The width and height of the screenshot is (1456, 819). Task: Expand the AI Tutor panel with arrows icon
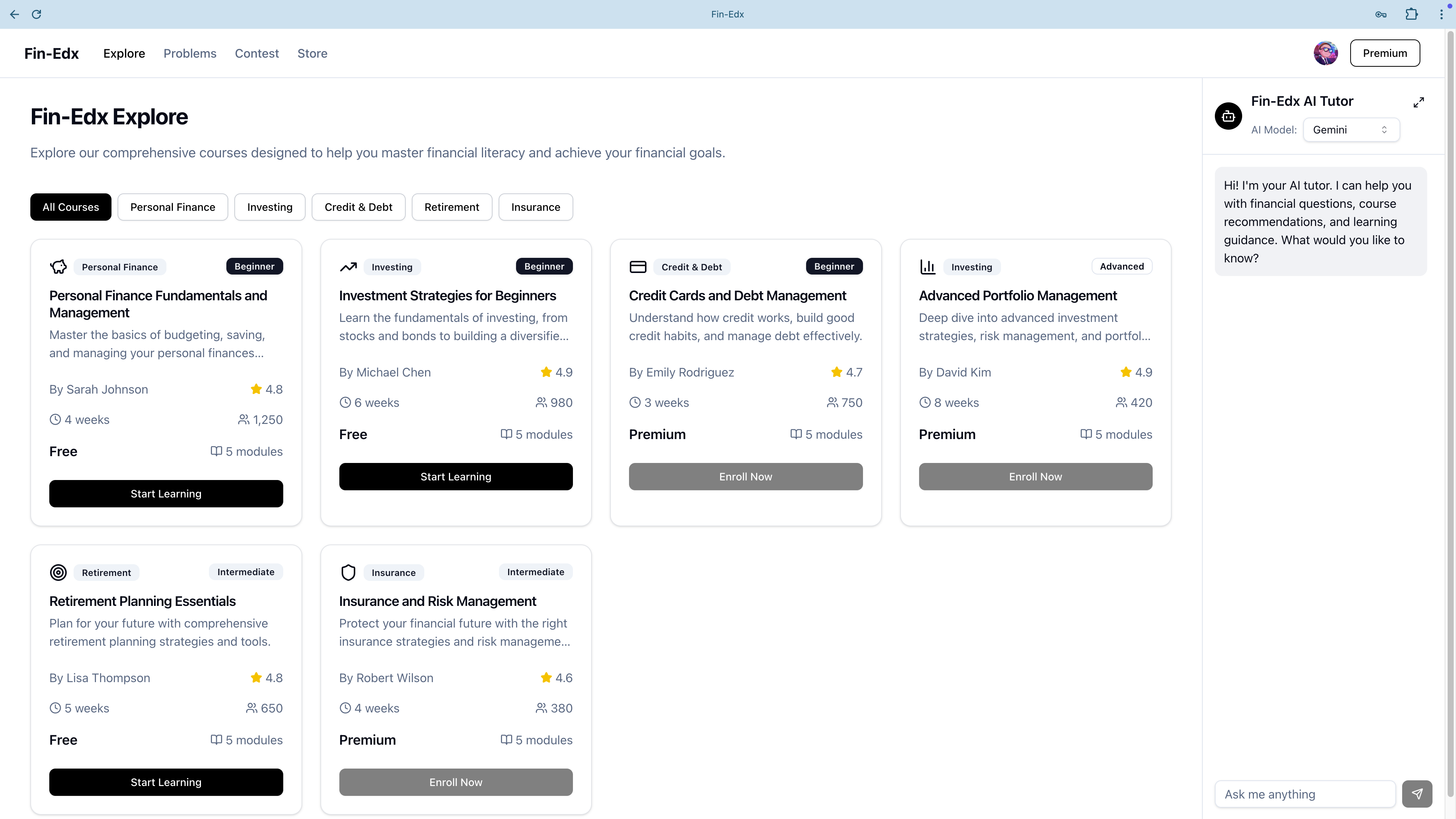pos(1419,102)
